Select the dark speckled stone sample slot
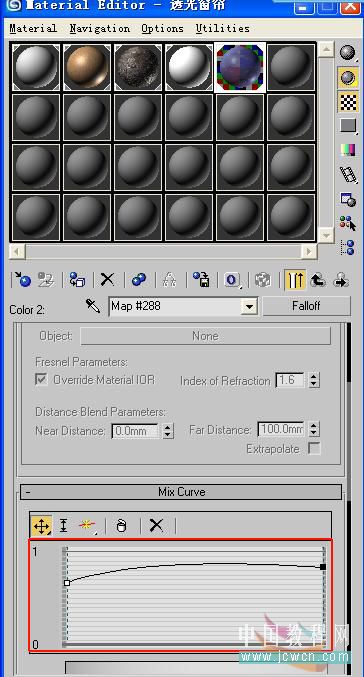 point(138,67)
